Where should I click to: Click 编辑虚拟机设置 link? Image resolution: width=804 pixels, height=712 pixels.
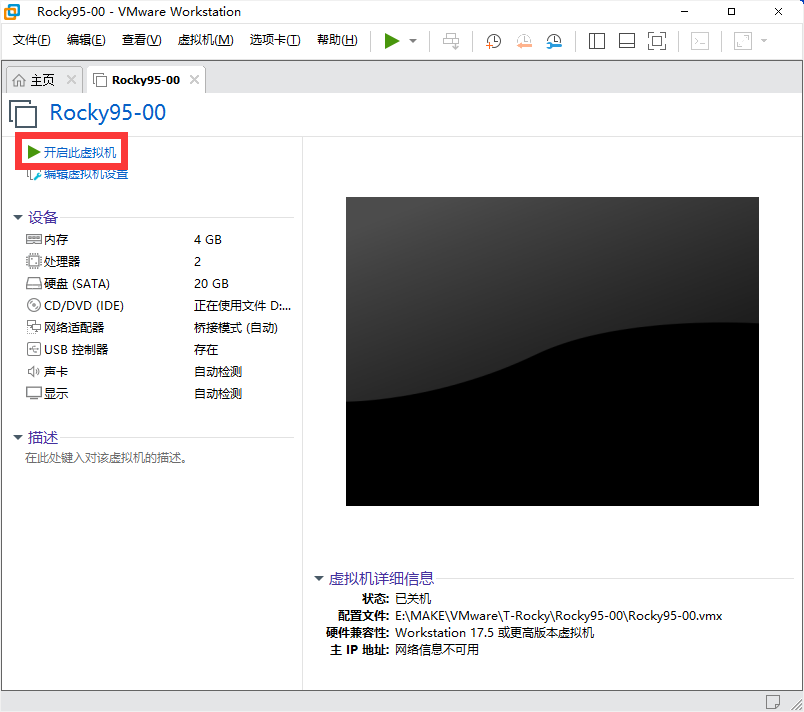(x=85, y=175)
